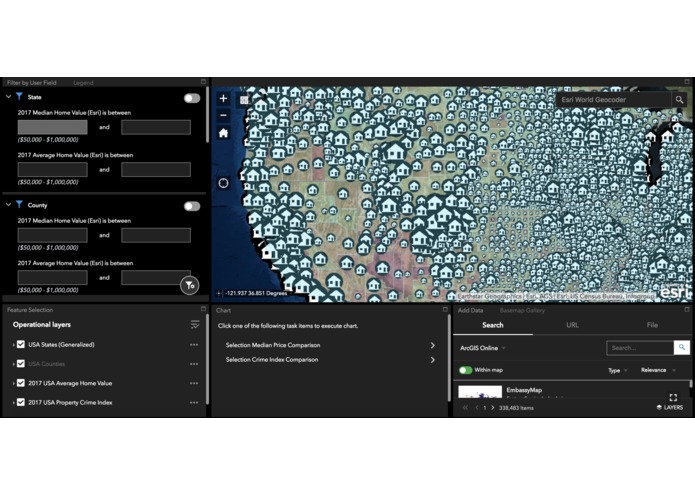The width and height of the screenshot is (695, 494).
Task: Select the Search tab in Add Data
Action: click(x=492, y=325)
